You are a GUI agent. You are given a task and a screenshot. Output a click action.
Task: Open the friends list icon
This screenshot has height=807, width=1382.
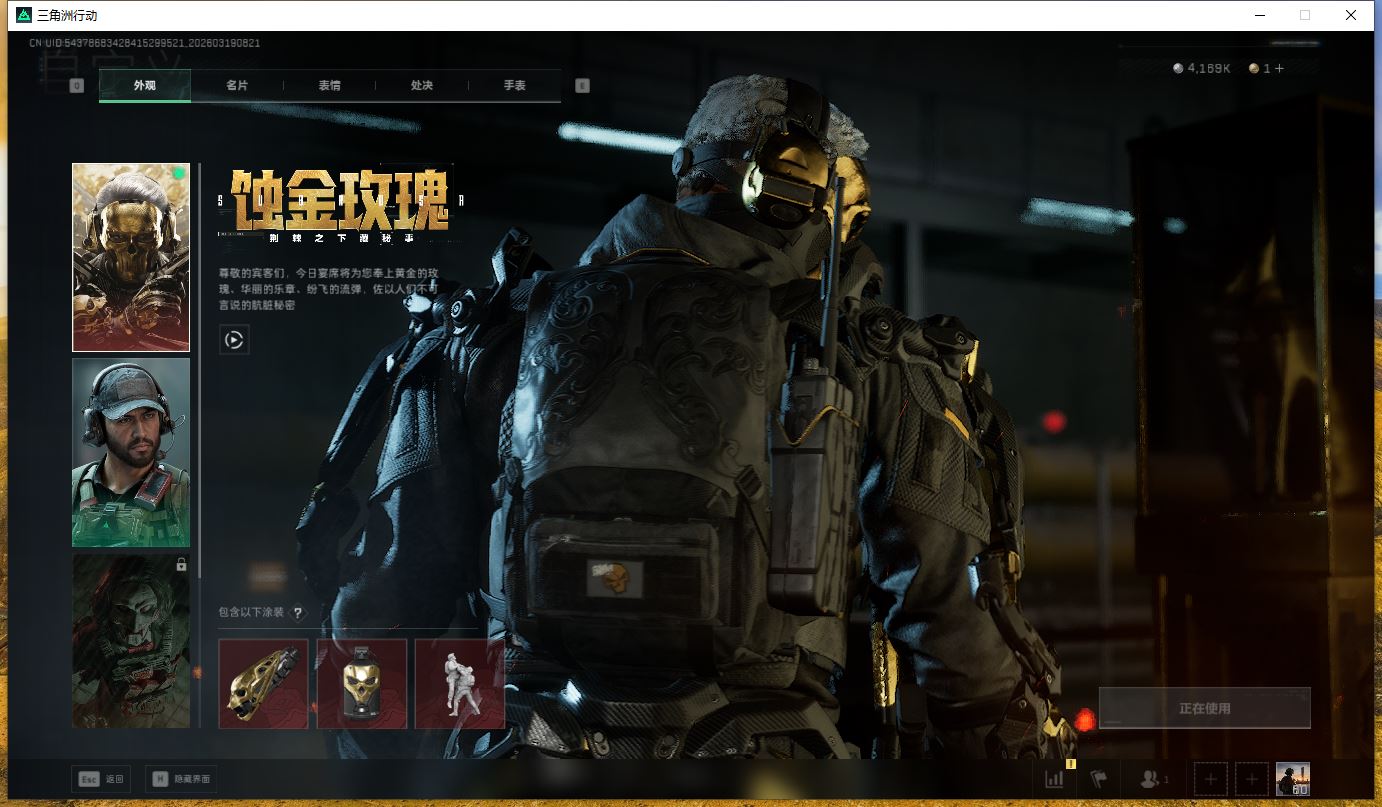pyautogui.click(x=1153, y=779)
